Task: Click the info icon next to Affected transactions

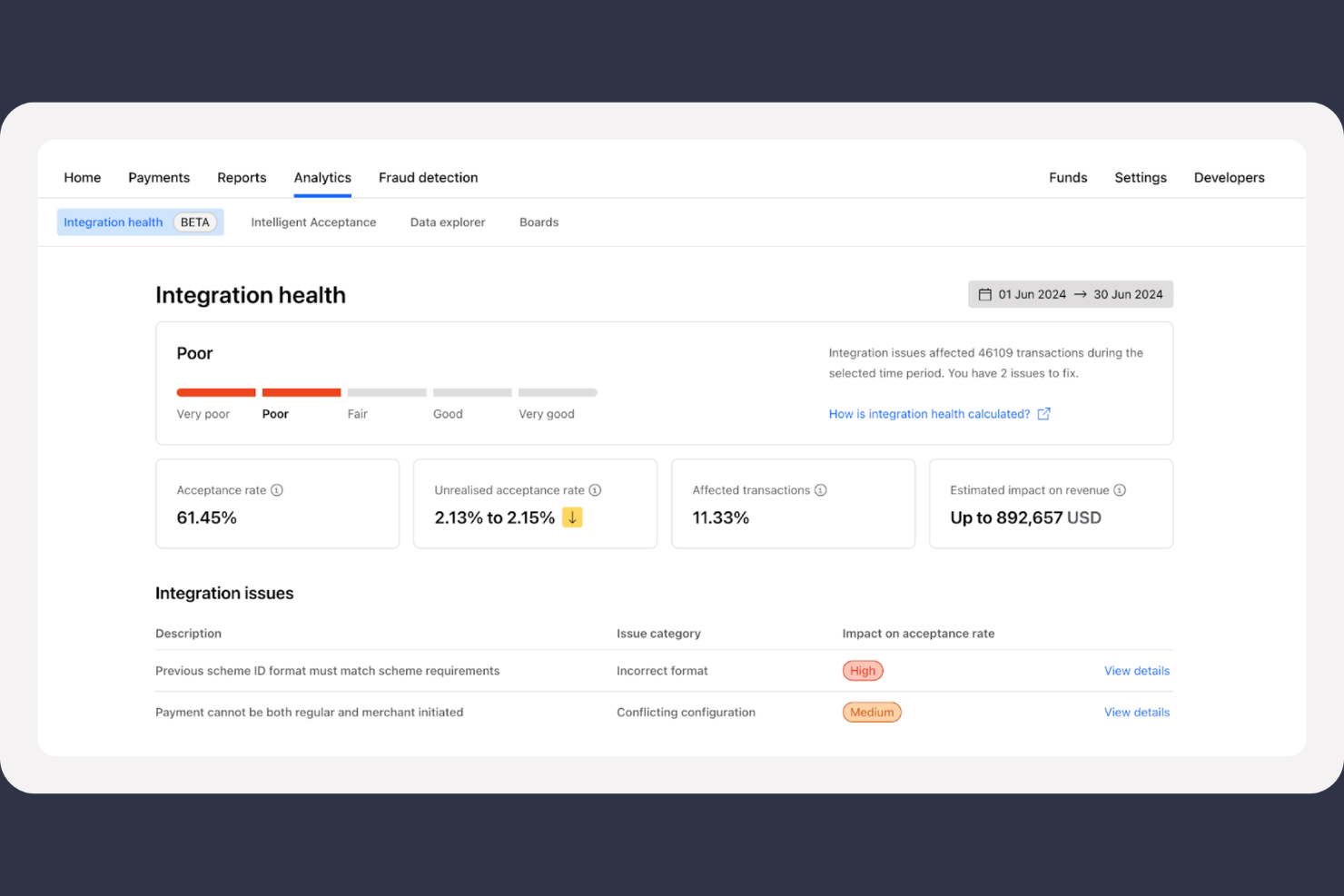Action: 820,489
